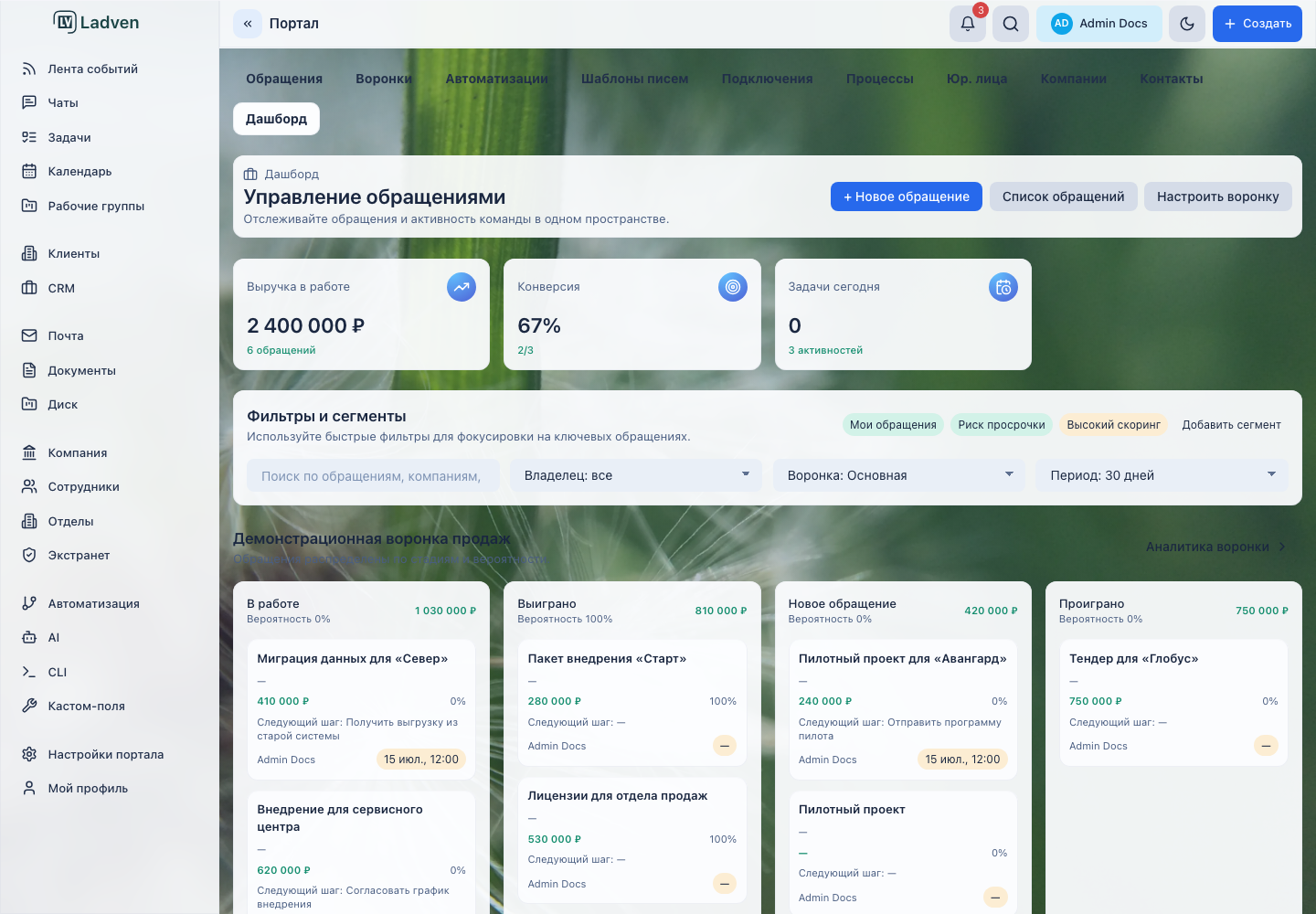
Task: Toggle dark mode with moon icon
Action: (x=1187, y=24)
